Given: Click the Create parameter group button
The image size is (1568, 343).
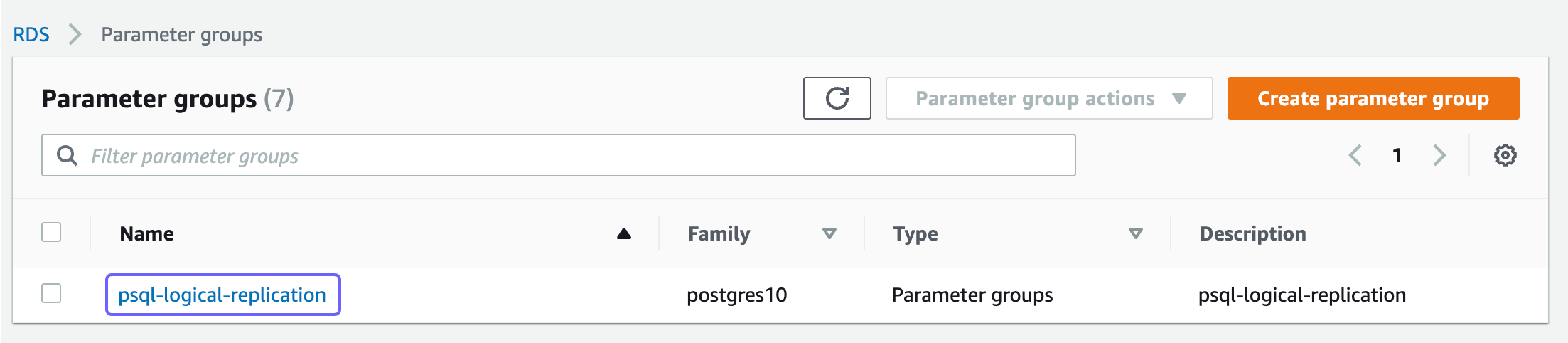Looking at the screenshot, I should coord(1373,98).
